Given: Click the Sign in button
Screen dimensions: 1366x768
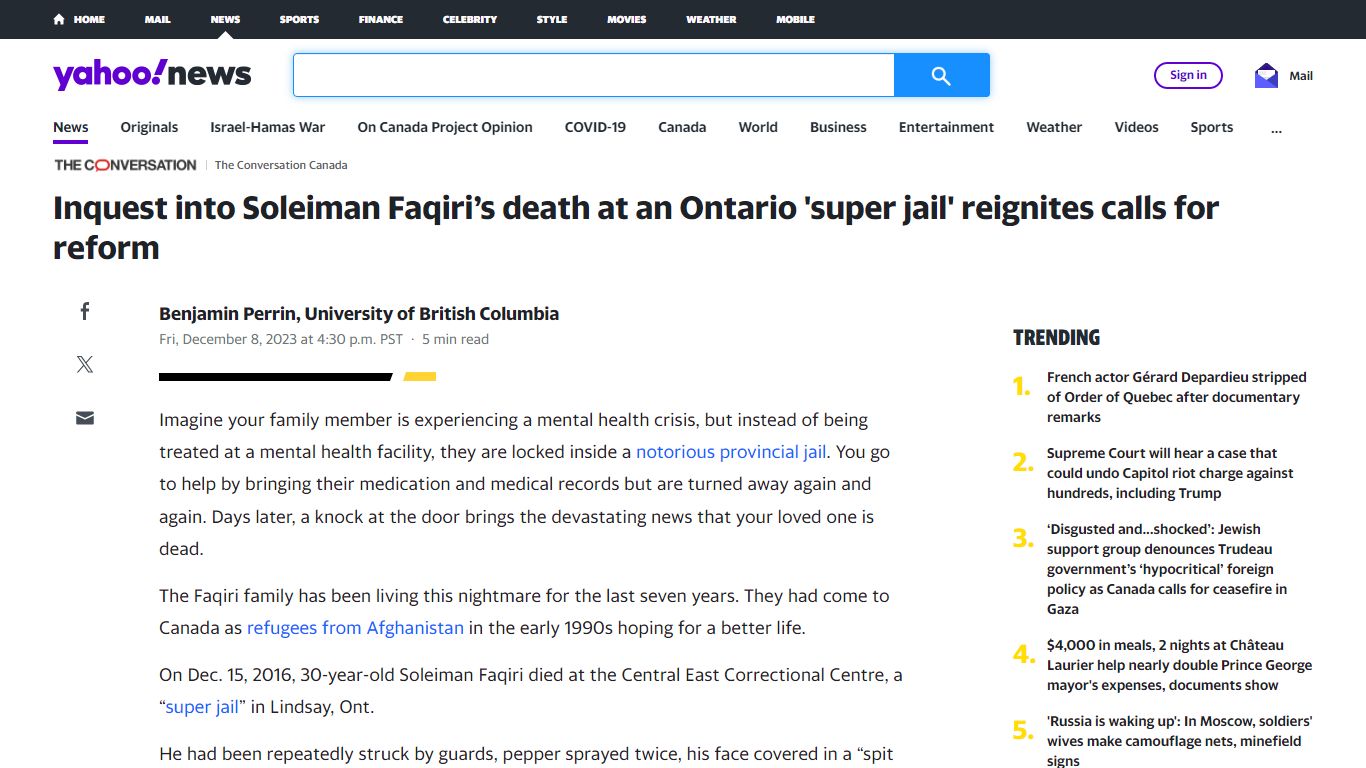Looking at the screenshot, I should (1188, 75).
